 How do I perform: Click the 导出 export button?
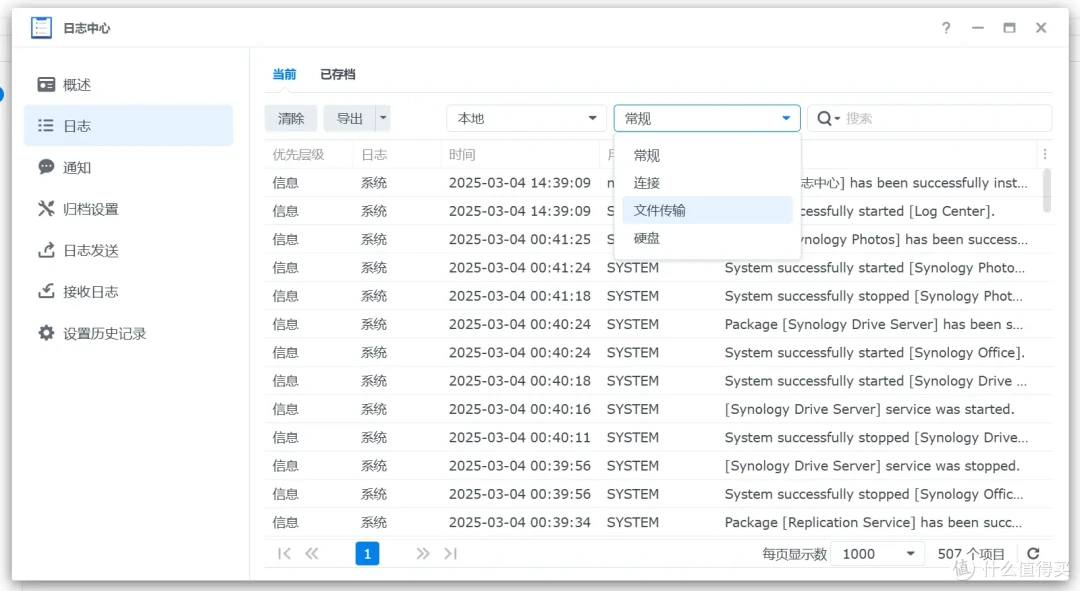pyautogui.click(x=349, y=118)
